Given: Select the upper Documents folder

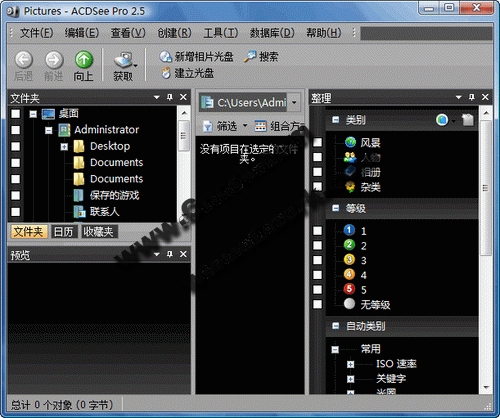Looking at the screenshot, I should point(117,162).
